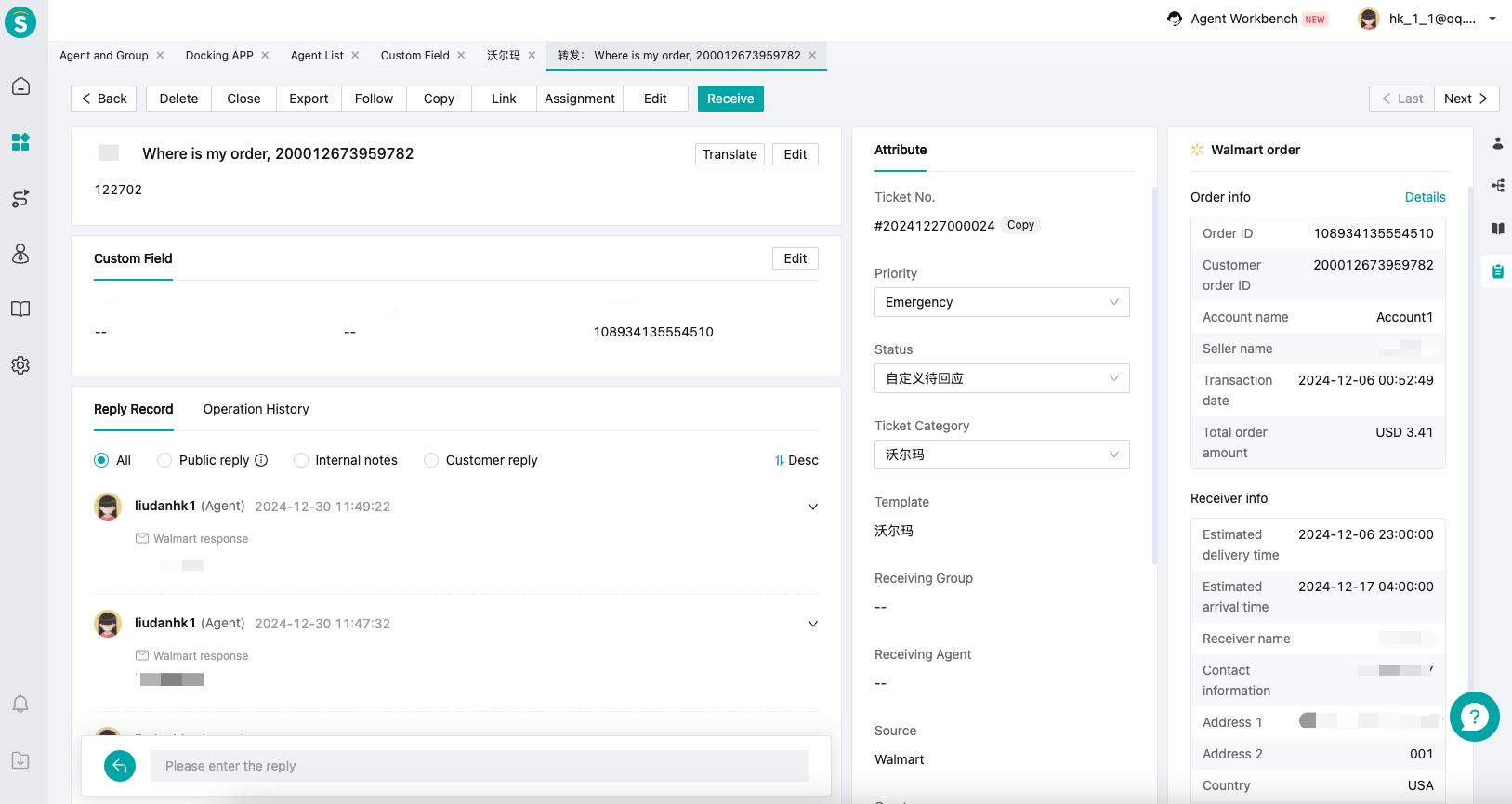
Task: Expand the 11:49:22 liudanhk1 reply
Action: (813, 507)
